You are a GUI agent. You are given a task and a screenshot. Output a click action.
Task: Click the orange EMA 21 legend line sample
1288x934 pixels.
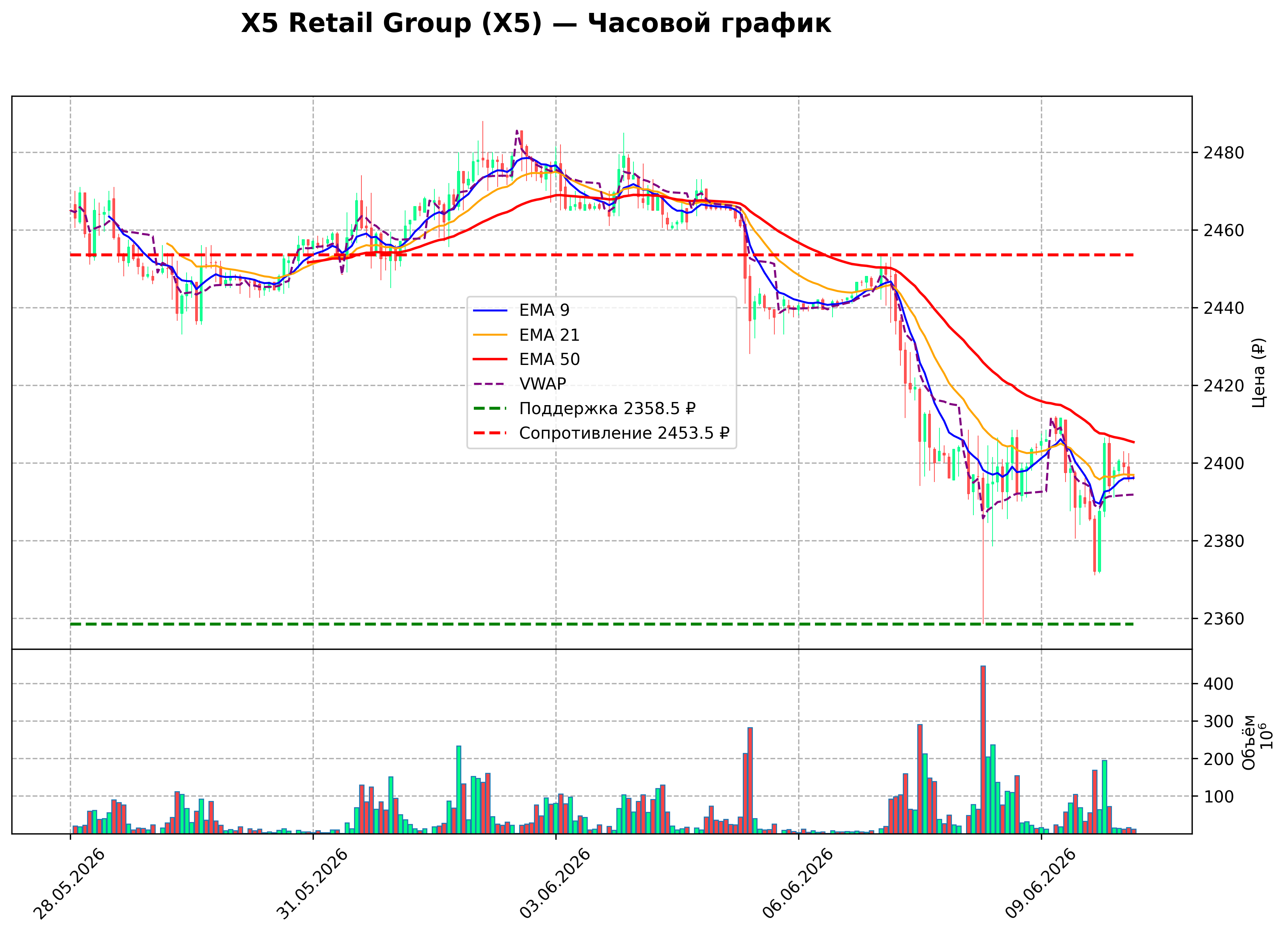[x=489, y=335]
